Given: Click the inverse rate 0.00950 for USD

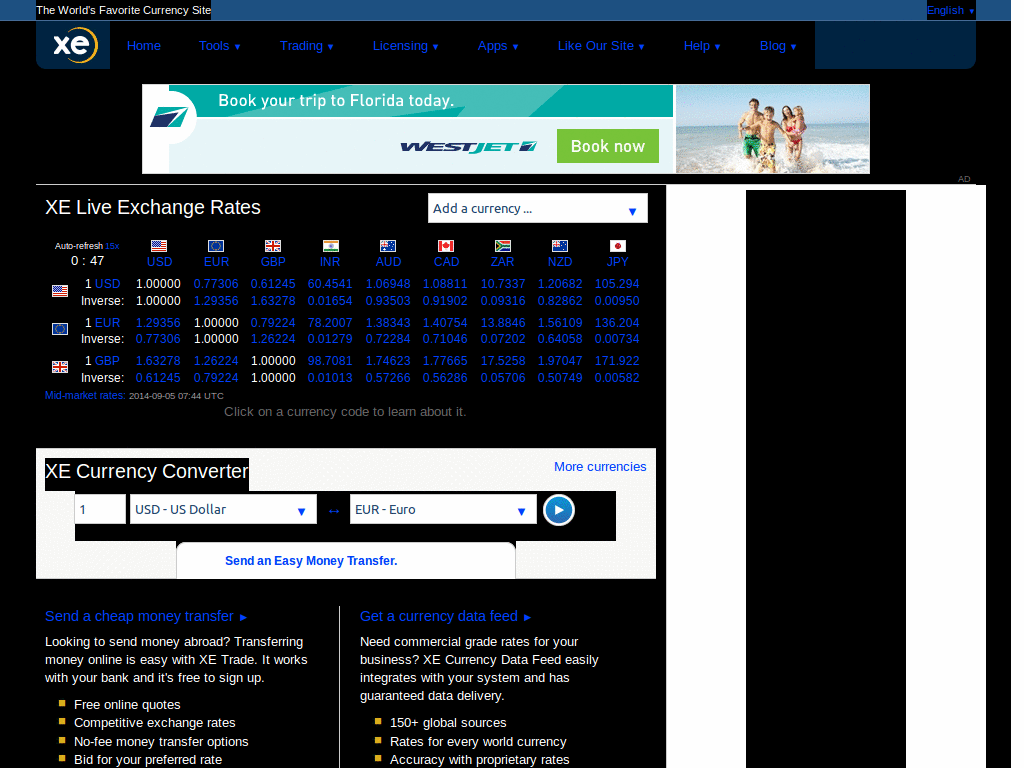Looking at the screenshot, I should point(616,301).
